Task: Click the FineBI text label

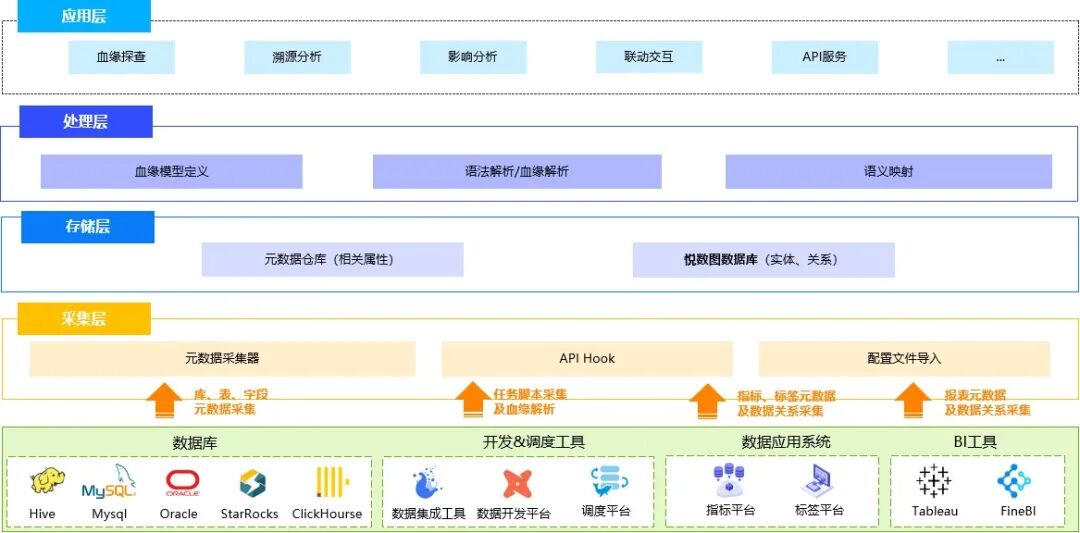Action: (1018, 512)
